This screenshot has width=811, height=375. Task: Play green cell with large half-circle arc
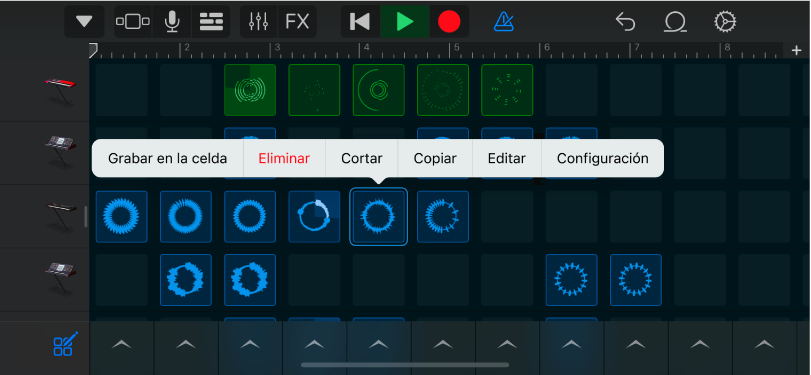pos(379,90)
